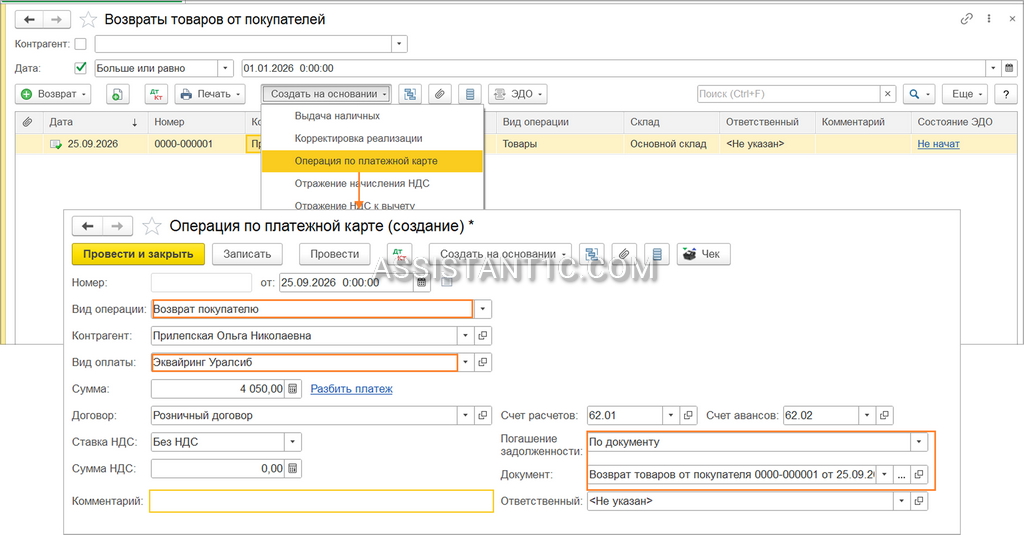
Task: Open calculator for Сумма field
Action: click(x=293, y=389)
